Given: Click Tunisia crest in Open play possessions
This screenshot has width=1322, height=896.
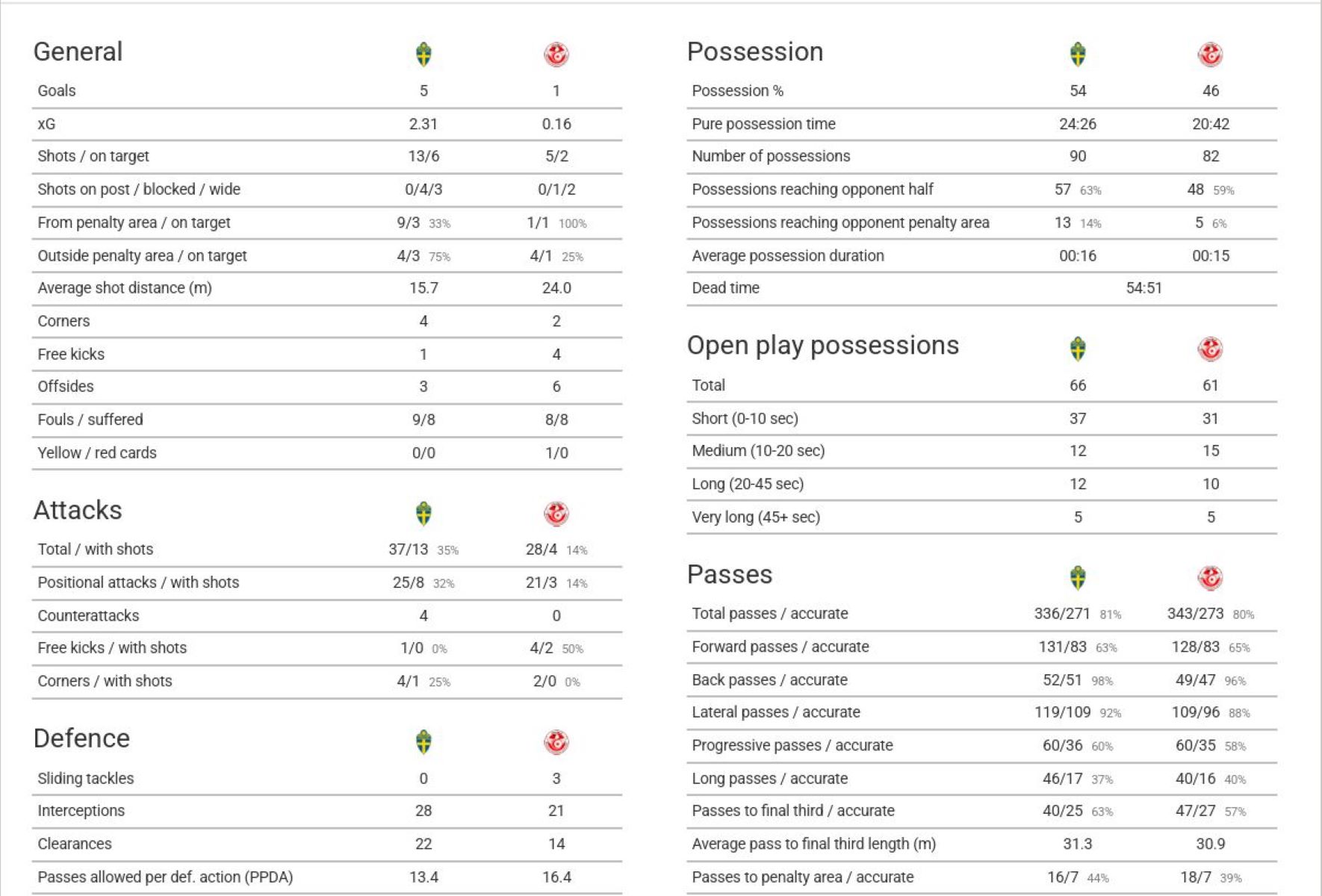Looking at the screenshot, I should (1211, 349).
